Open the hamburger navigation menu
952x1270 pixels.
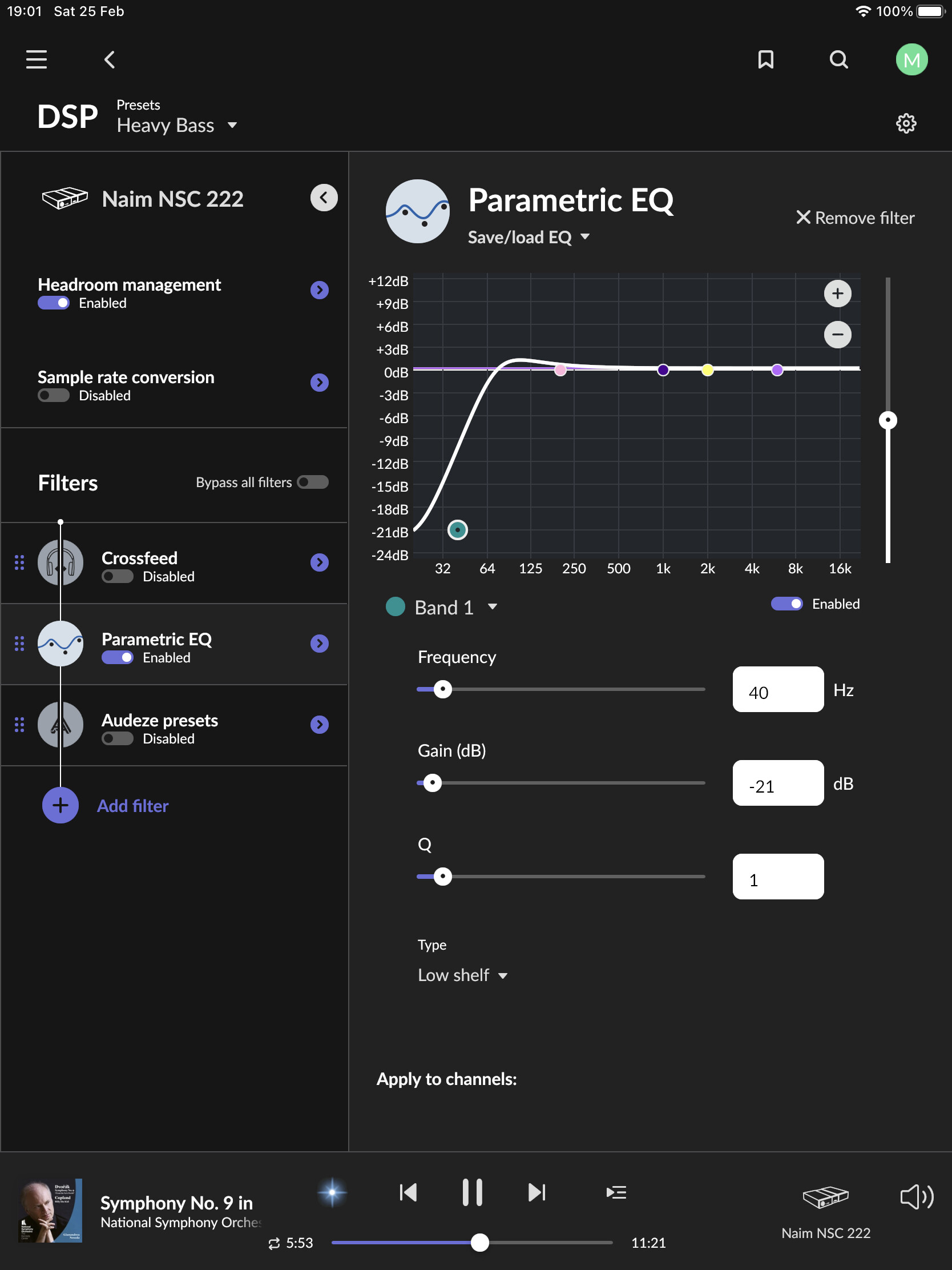[x=36, y=59]
